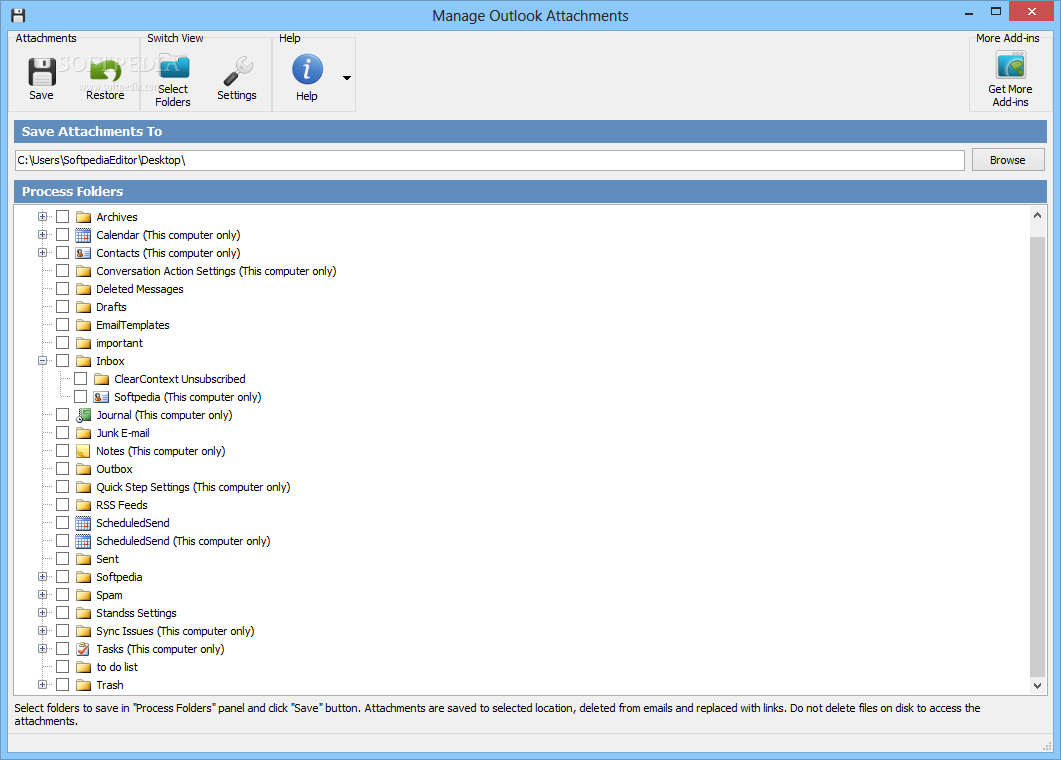Select the Conversation Action Settings row

point(216,271)
